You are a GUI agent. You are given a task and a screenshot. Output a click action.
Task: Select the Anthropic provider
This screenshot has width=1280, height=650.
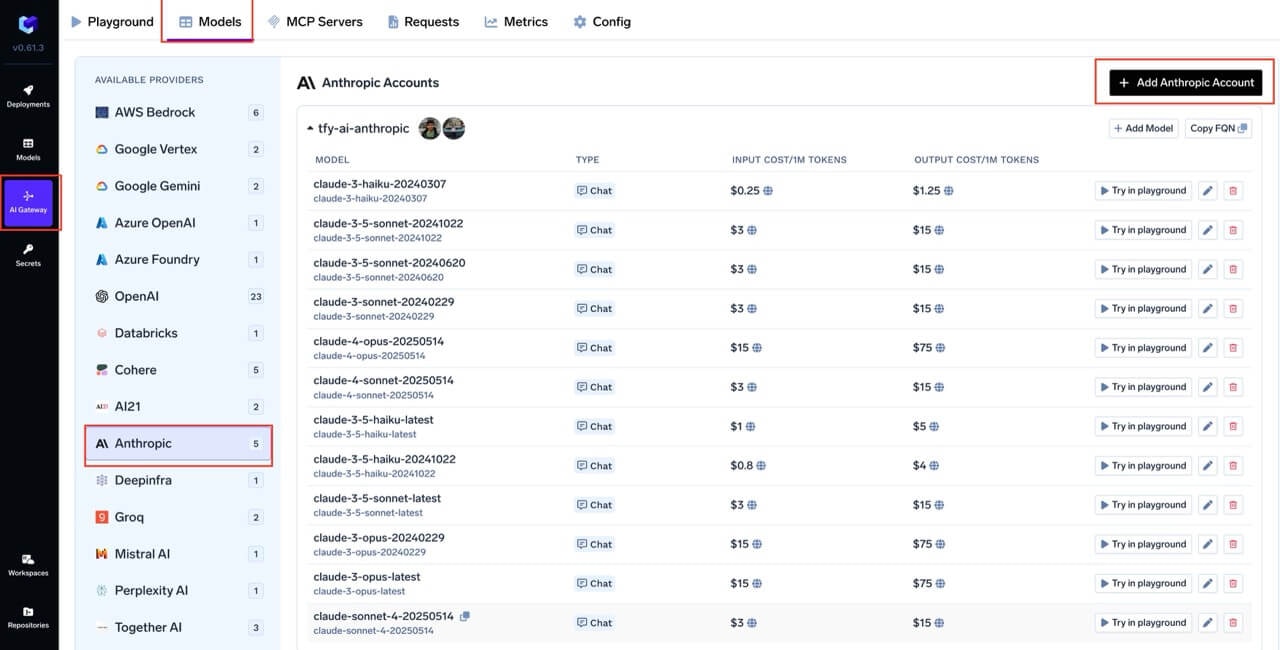click(179, 444)
